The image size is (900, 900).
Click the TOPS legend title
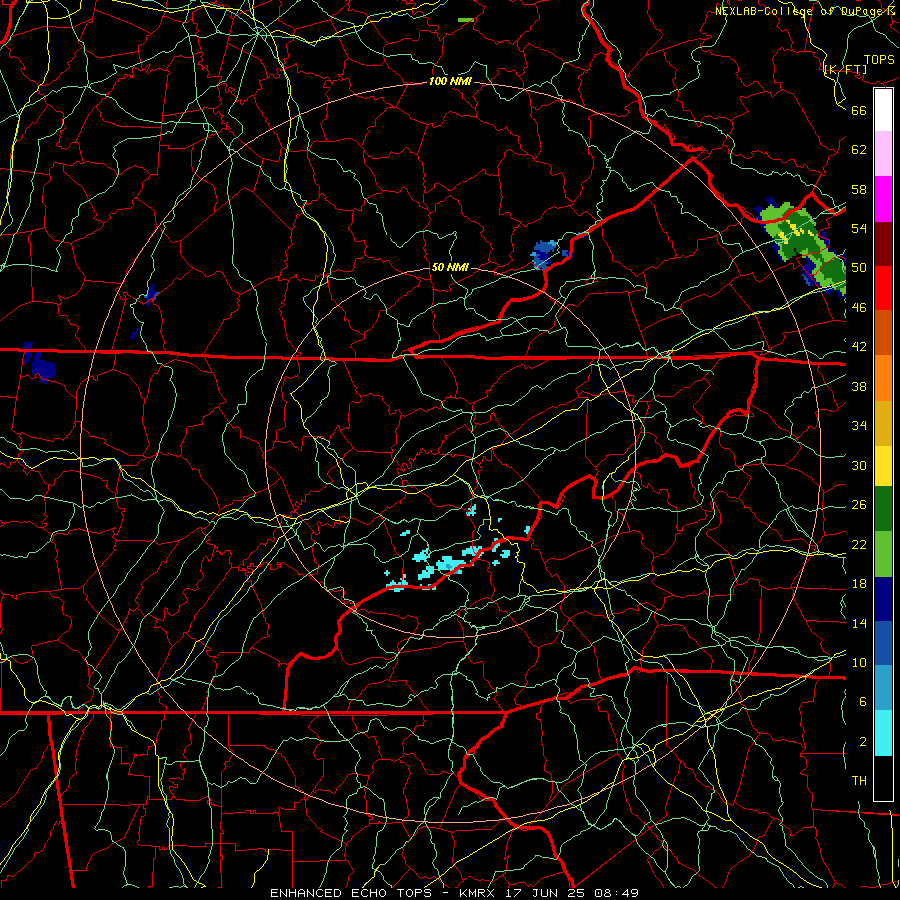point(879,59)
